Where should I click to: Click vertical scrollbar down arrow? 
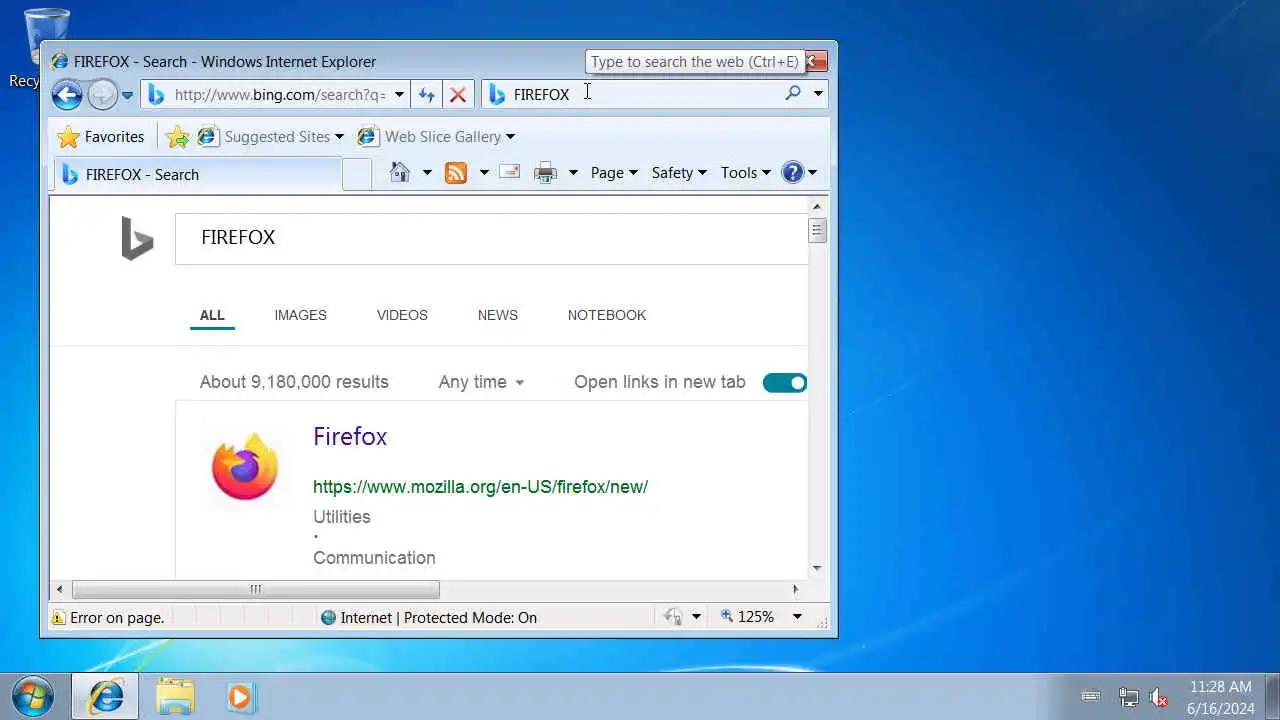[817, 568]
